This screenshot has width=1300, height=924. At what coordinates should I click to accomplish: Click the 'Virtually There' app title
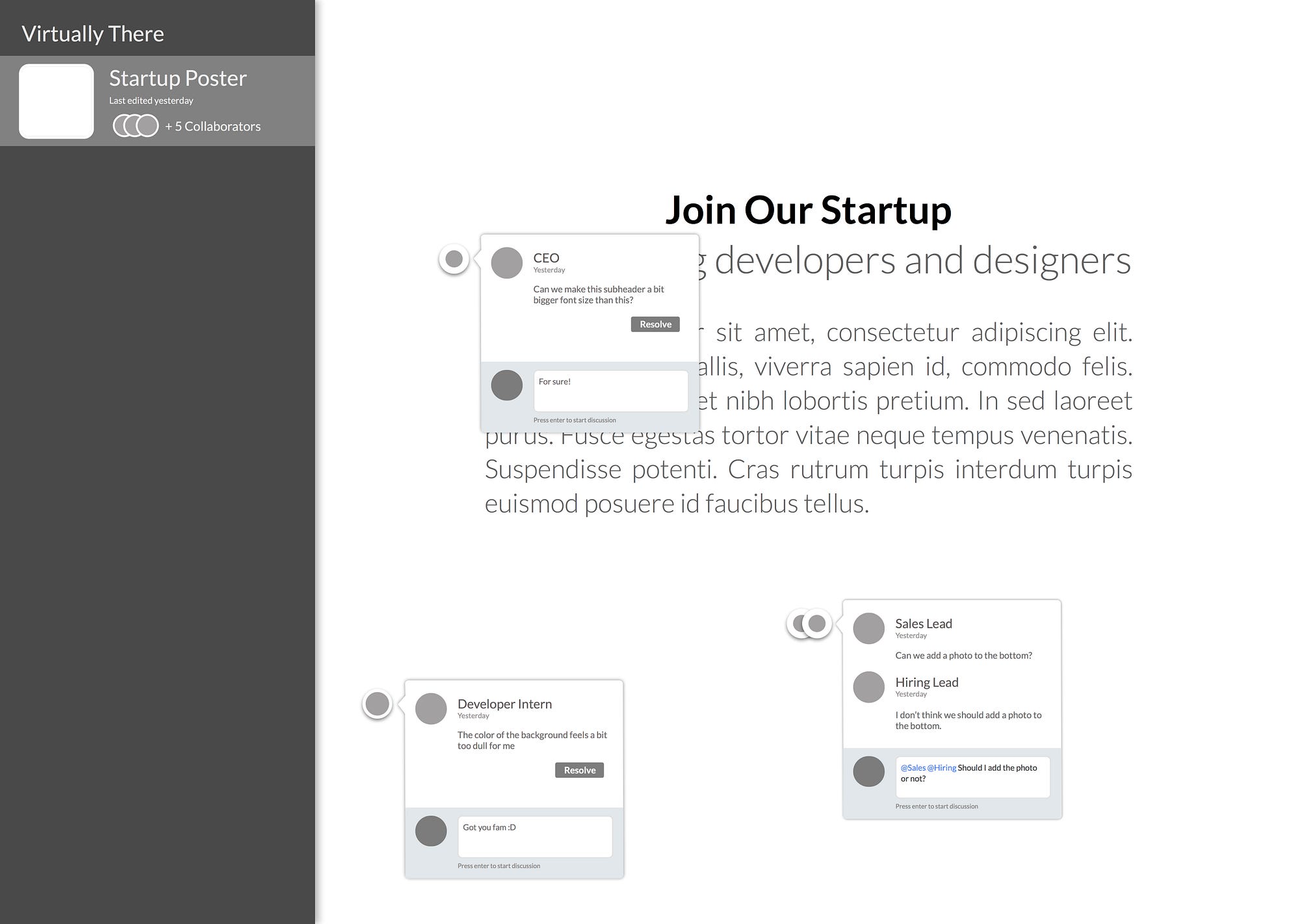(x=93, y=34)
